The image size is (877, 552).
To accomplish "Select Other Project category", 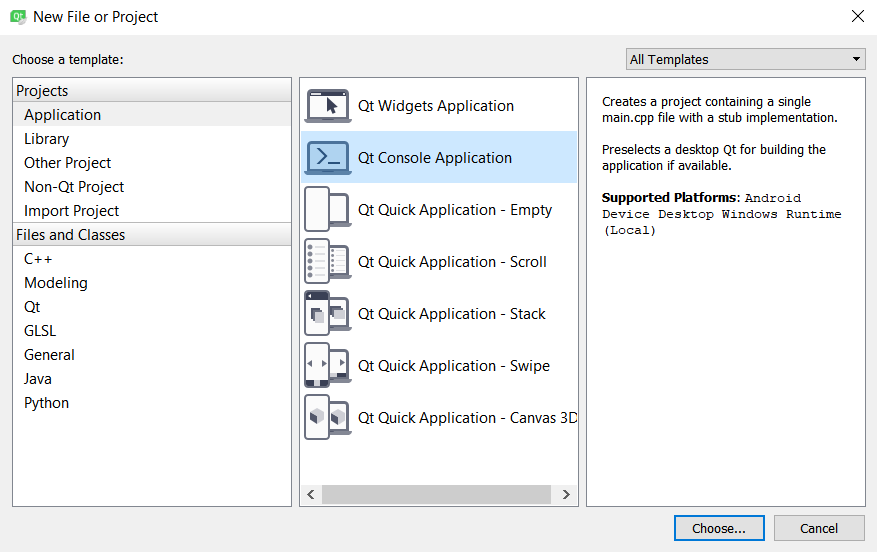I will (x=68, y=163).
